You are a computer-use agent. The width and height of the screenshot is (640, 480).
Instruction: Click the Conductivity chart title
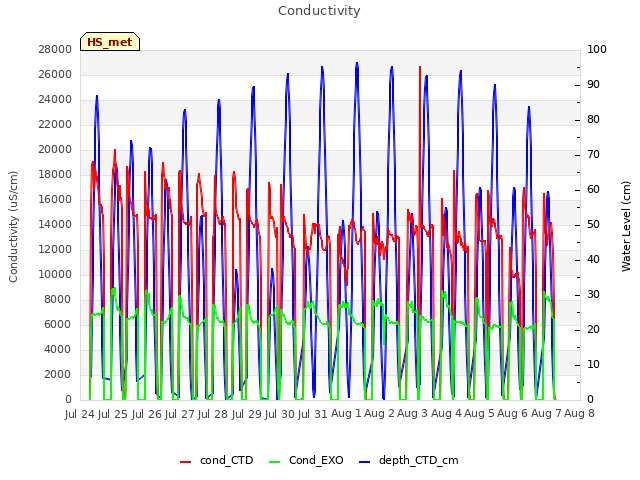pos(319,11)
